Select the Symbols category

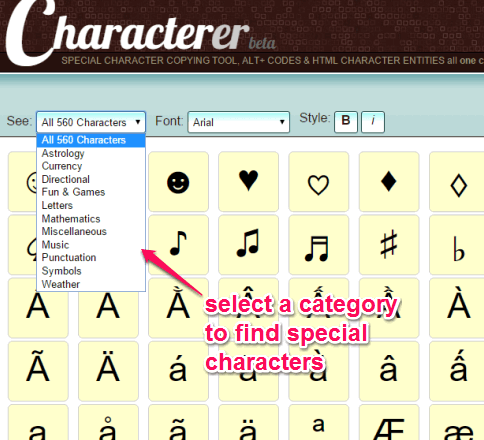pos(91,271)
